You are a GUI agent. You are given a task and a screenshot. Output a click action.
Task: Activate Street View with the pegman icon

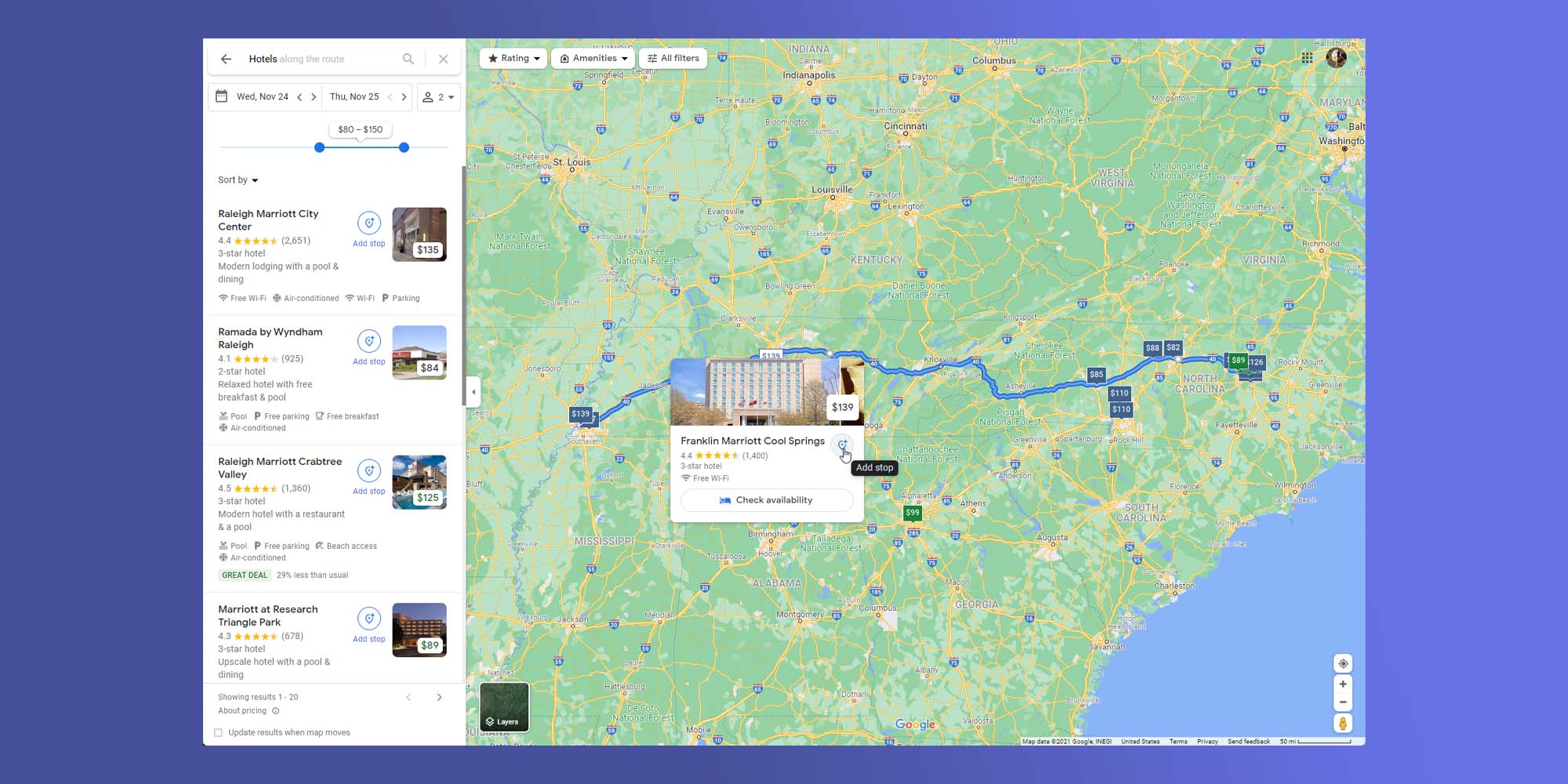(x=1344, y=723)
